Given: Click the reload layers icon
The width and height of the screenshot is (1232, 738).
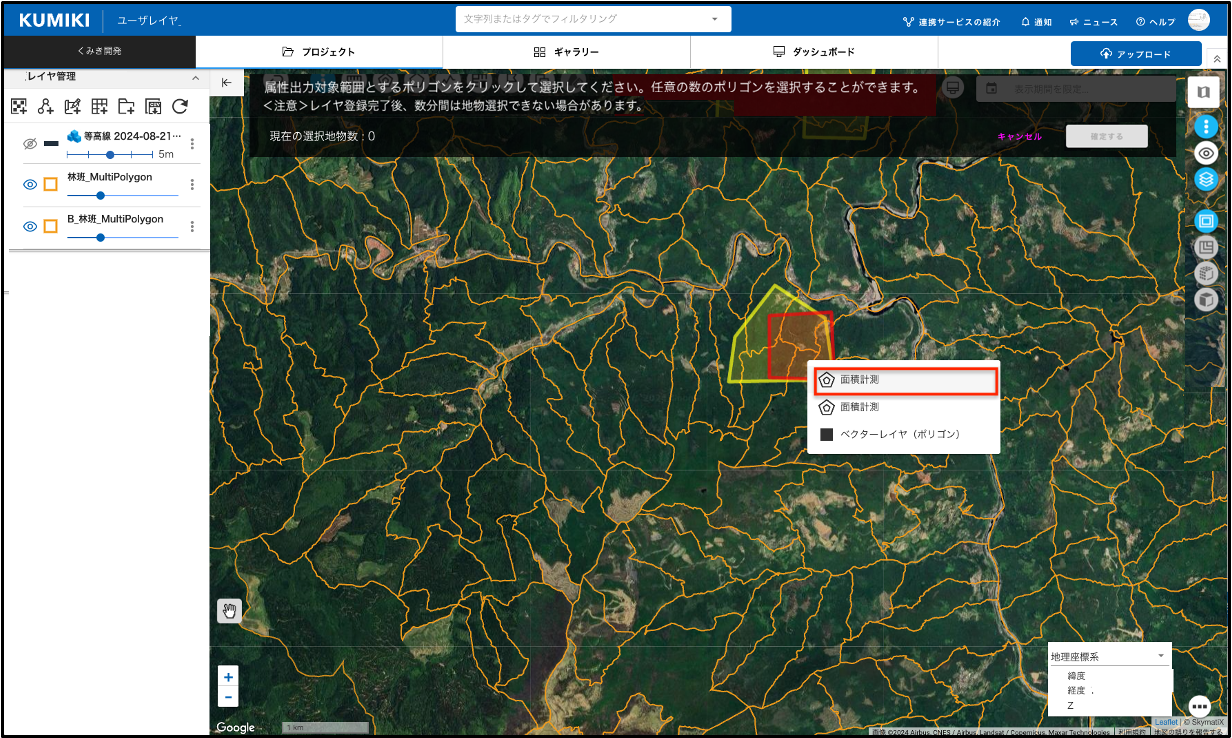Looking at the screenshot, I should click(180, 106).
